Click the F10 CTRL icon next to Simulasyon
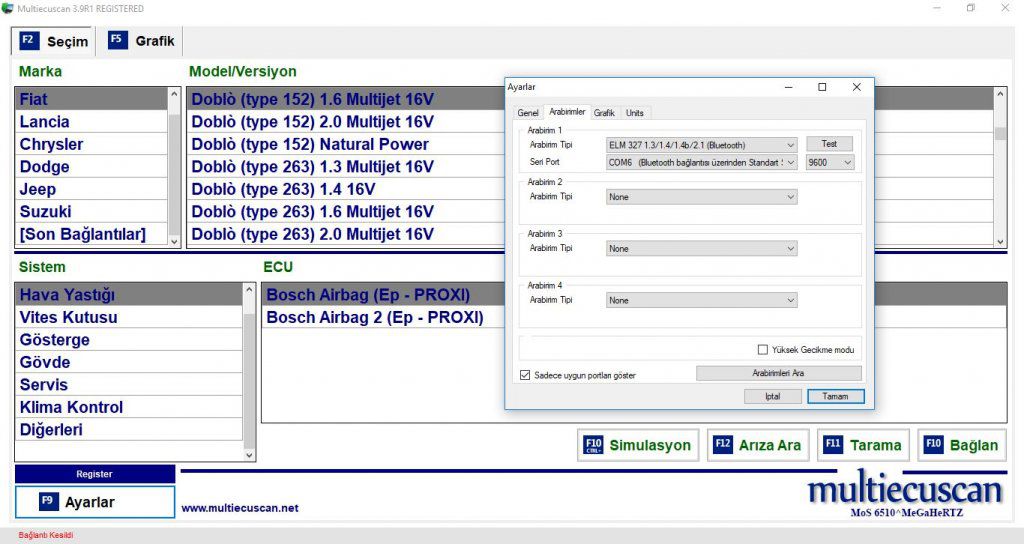This screenshot has width=1024, height=544. 594,445
